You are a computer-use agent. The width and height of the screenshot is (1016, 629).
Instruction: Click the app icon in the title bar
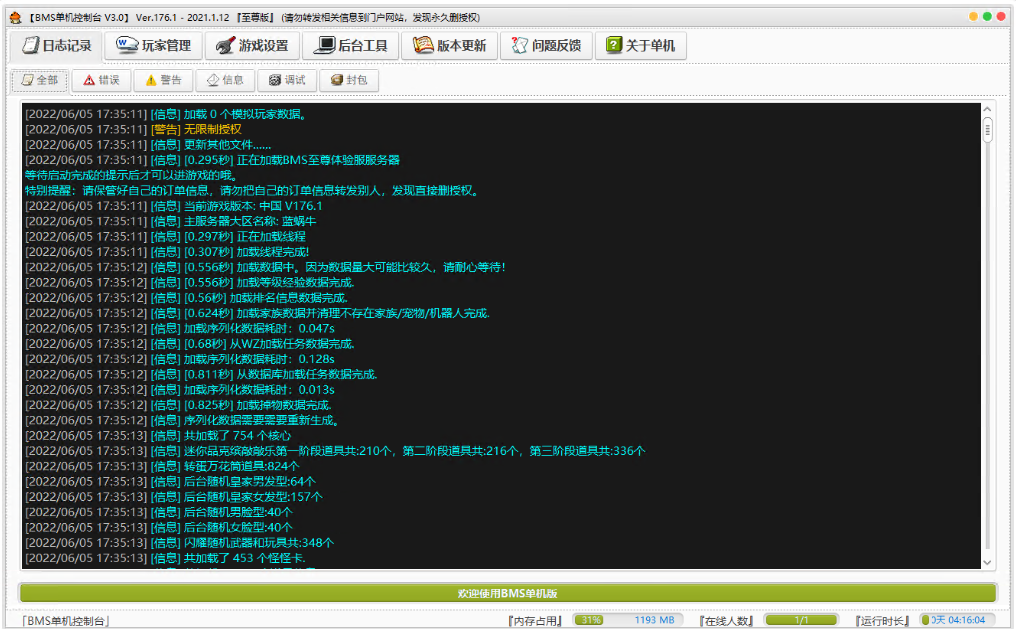(15, 17)
